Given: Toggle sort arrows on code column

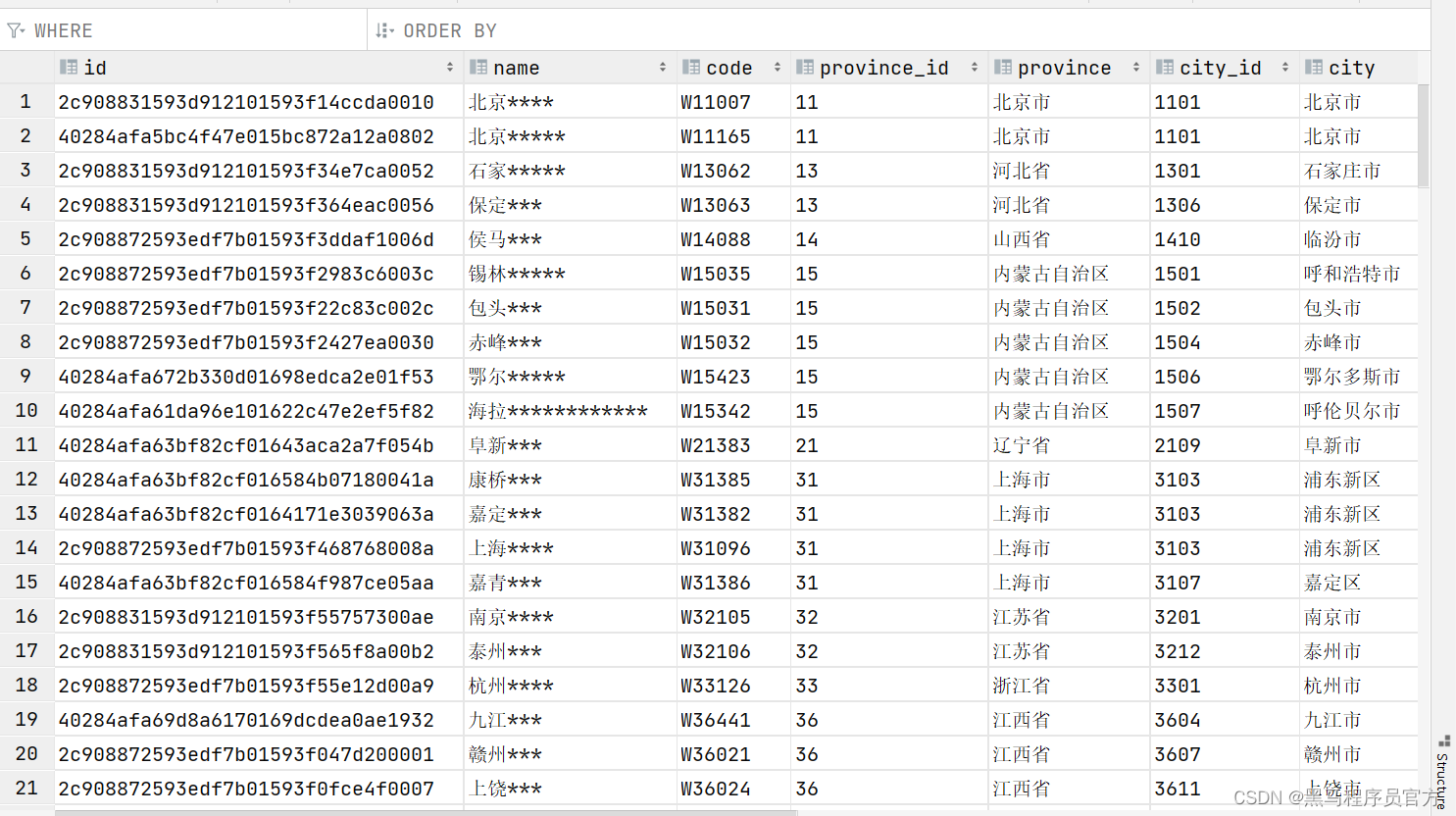Looking at the screenshot, I should click(778, 68).
